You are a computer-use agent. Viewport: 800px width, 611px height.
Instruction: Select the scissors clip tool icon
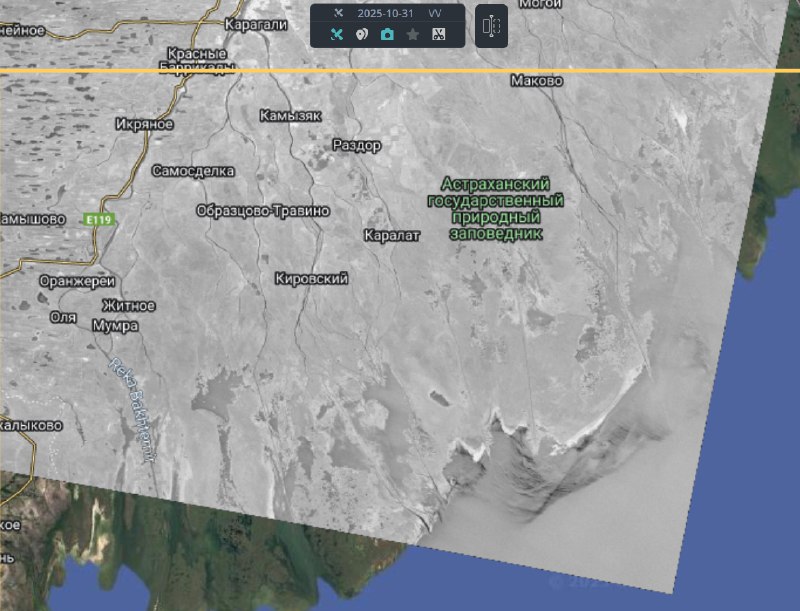click(438, 34)
